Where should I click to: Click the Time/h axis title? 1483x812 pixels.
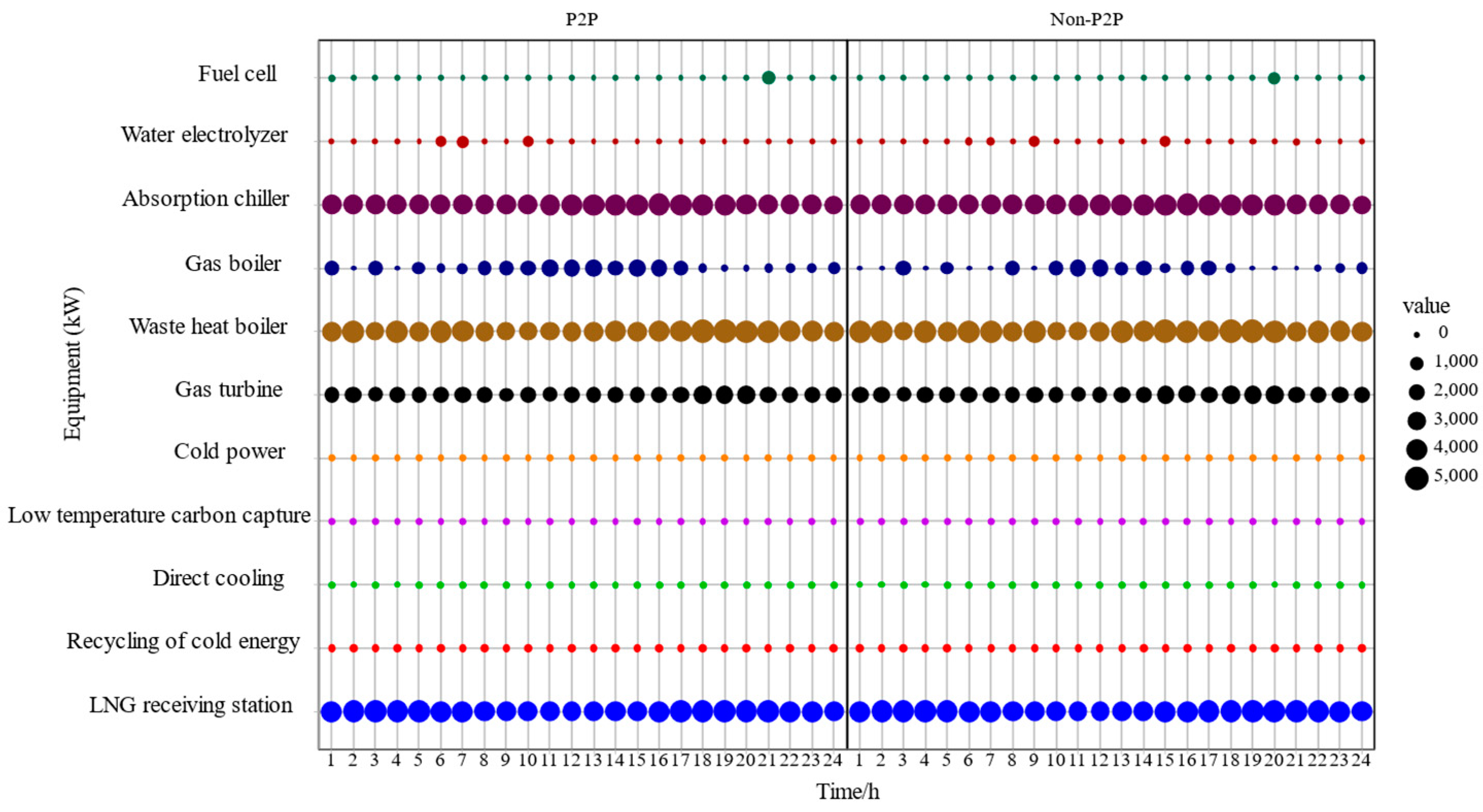click(848, 792)
